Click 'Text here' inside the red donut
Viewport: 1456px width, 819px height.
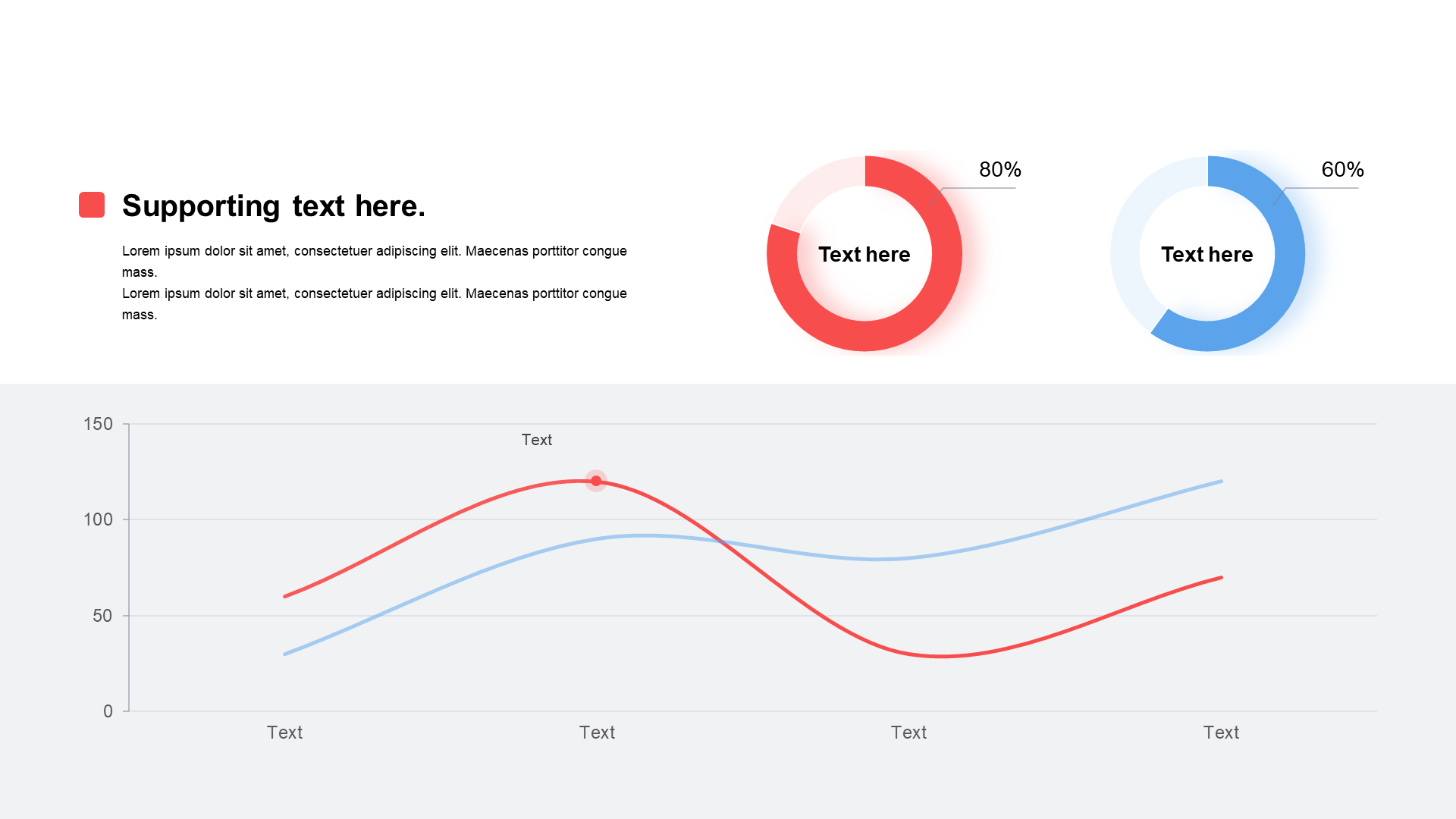864,254
